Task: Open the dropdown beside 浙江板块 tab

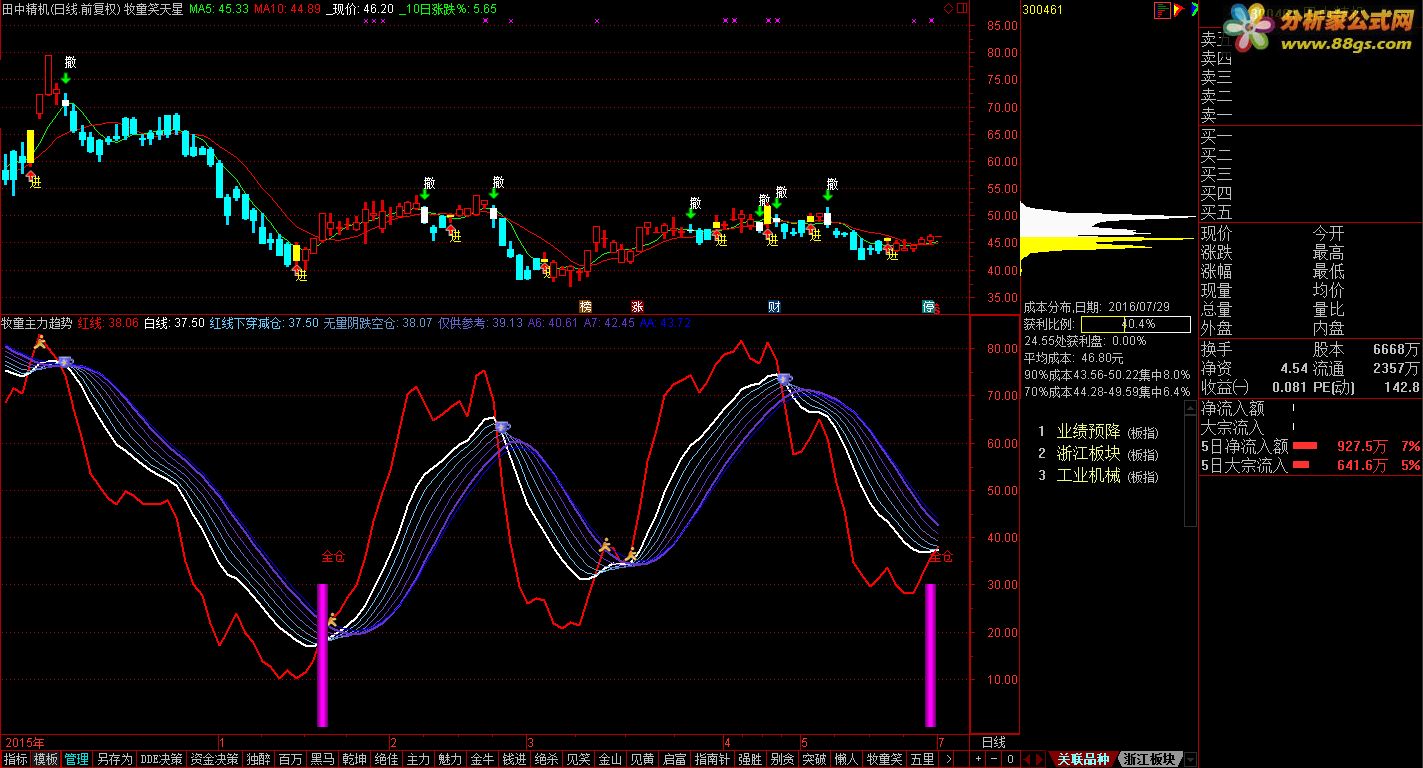Action: 1190,759
